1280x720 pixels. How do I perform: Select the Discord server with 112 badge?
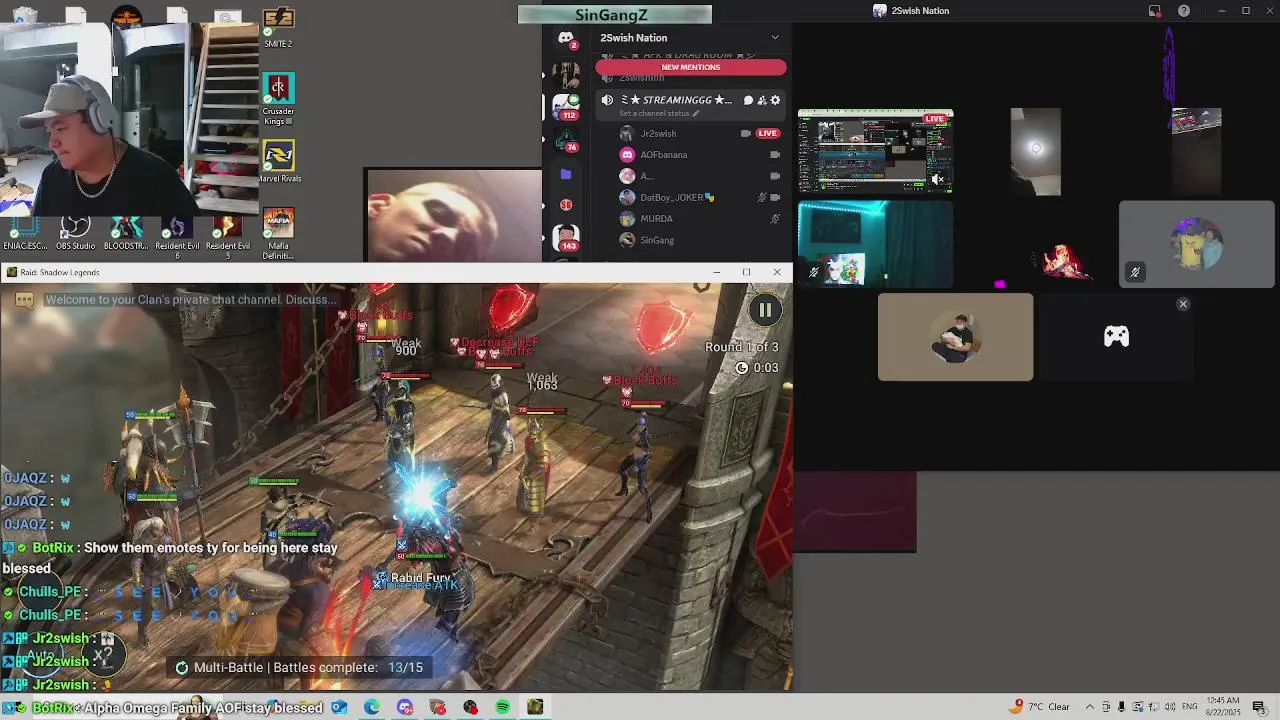pyautogui.click(x=566, y=106)
